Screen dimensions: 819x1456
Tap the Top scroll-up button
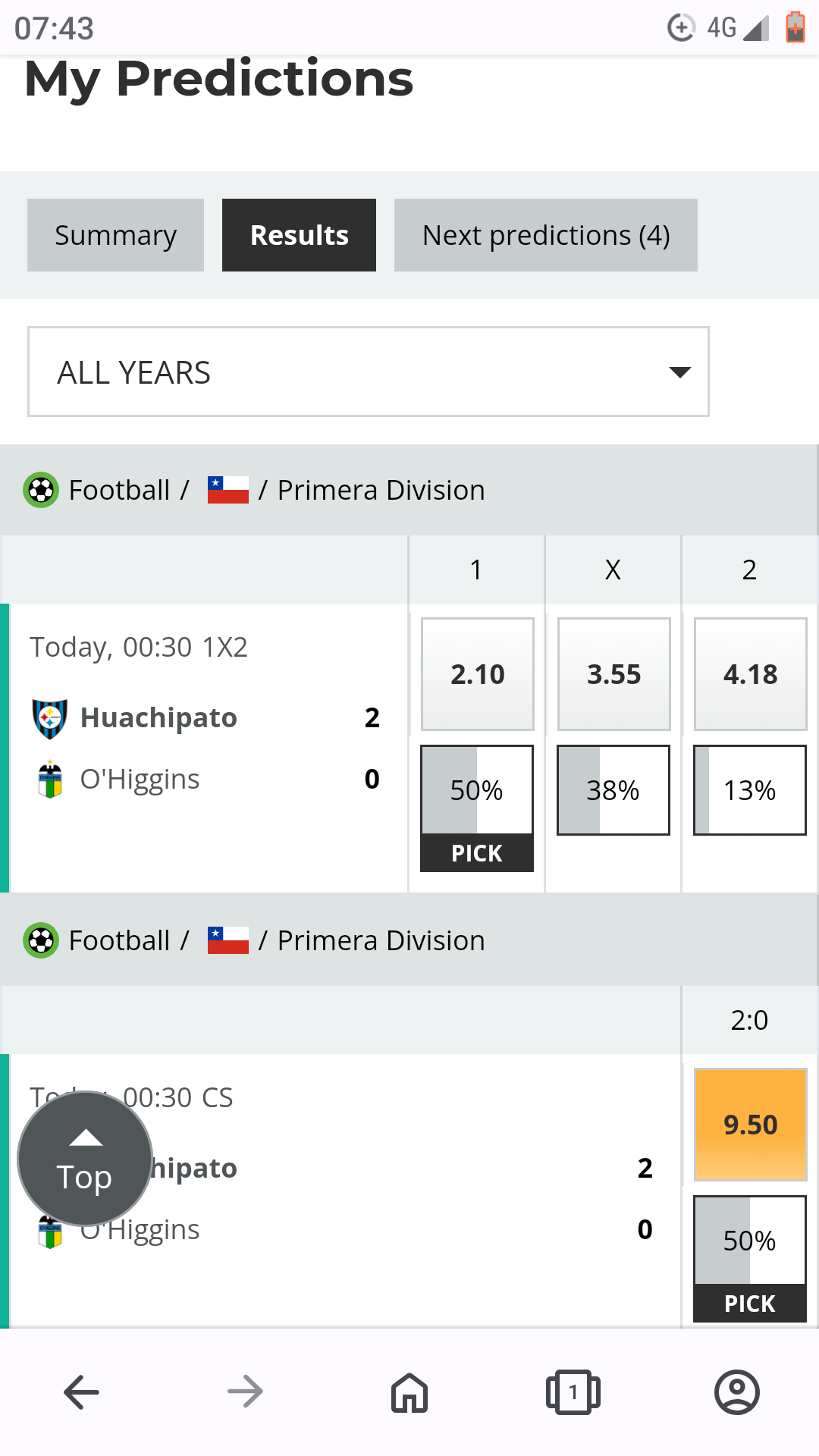[85, 1159]
